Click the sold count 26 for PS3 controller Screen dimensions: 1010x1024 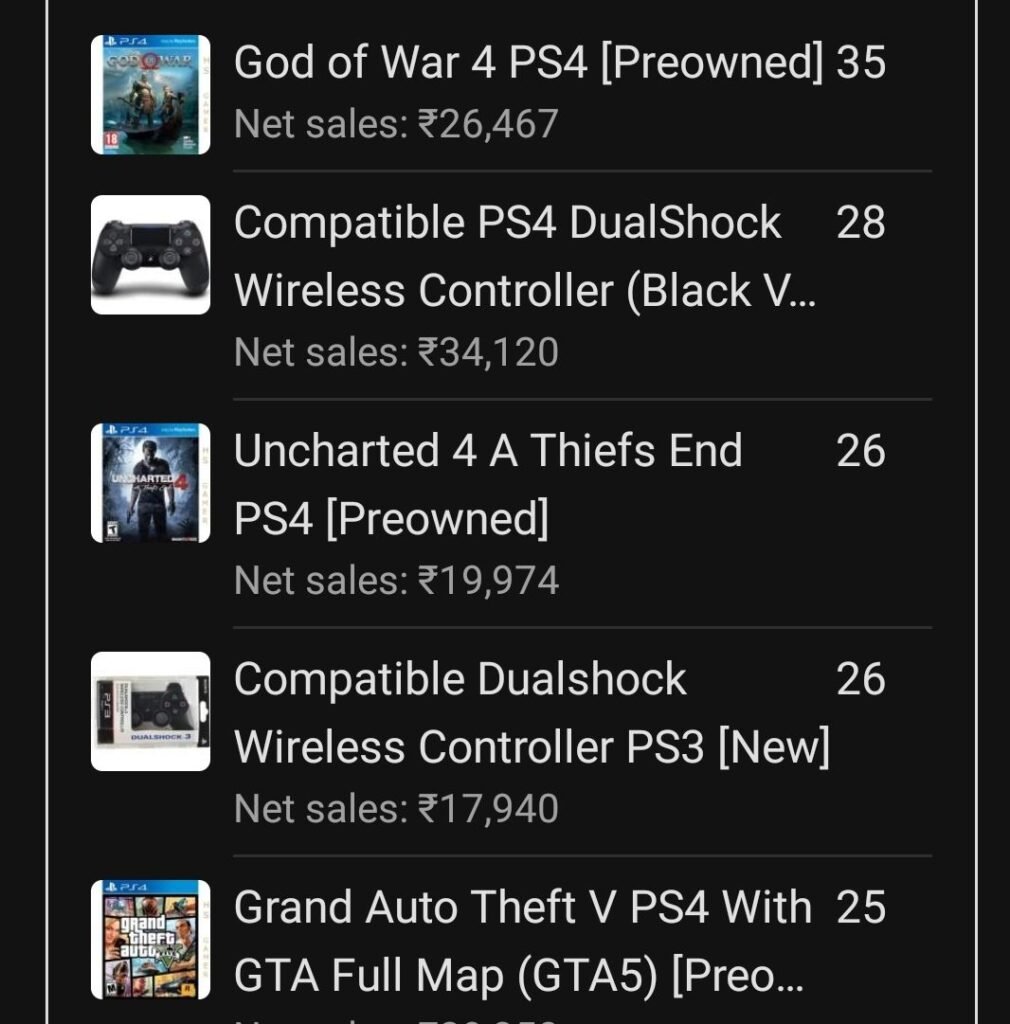[861, 679]
